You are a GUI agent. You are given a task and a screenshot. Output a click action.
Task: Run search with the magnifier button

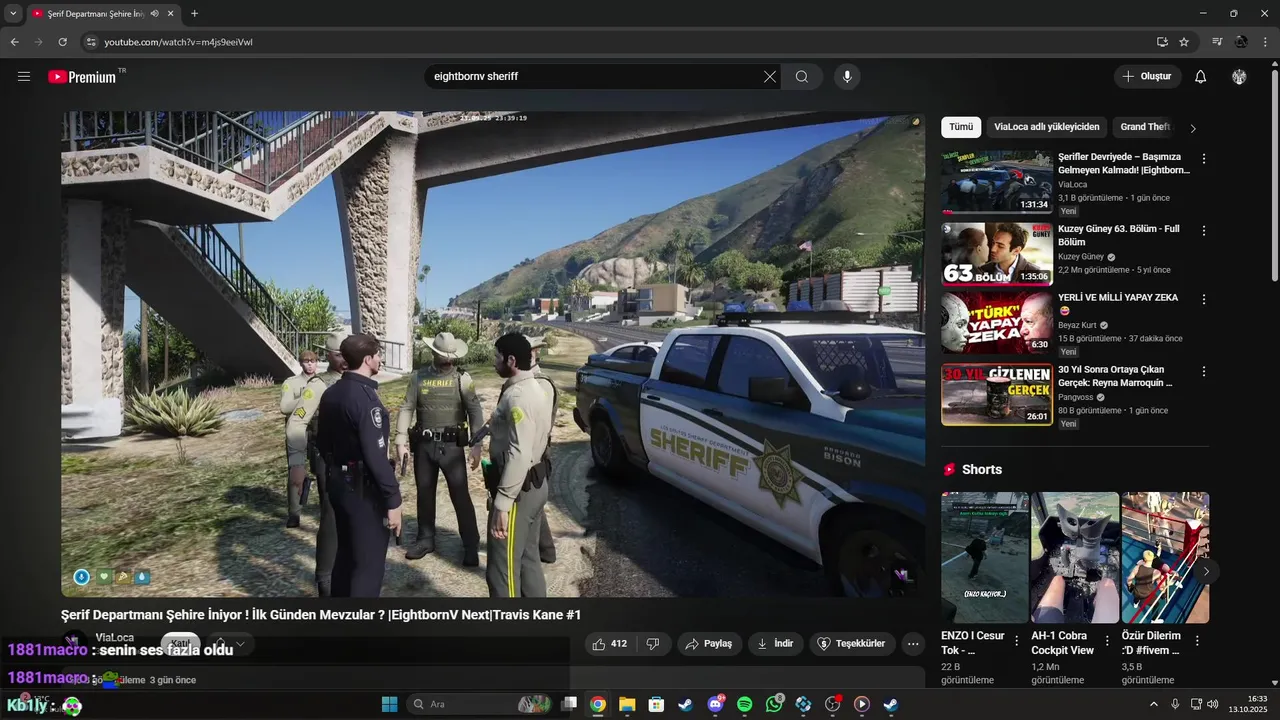(802, 76)
